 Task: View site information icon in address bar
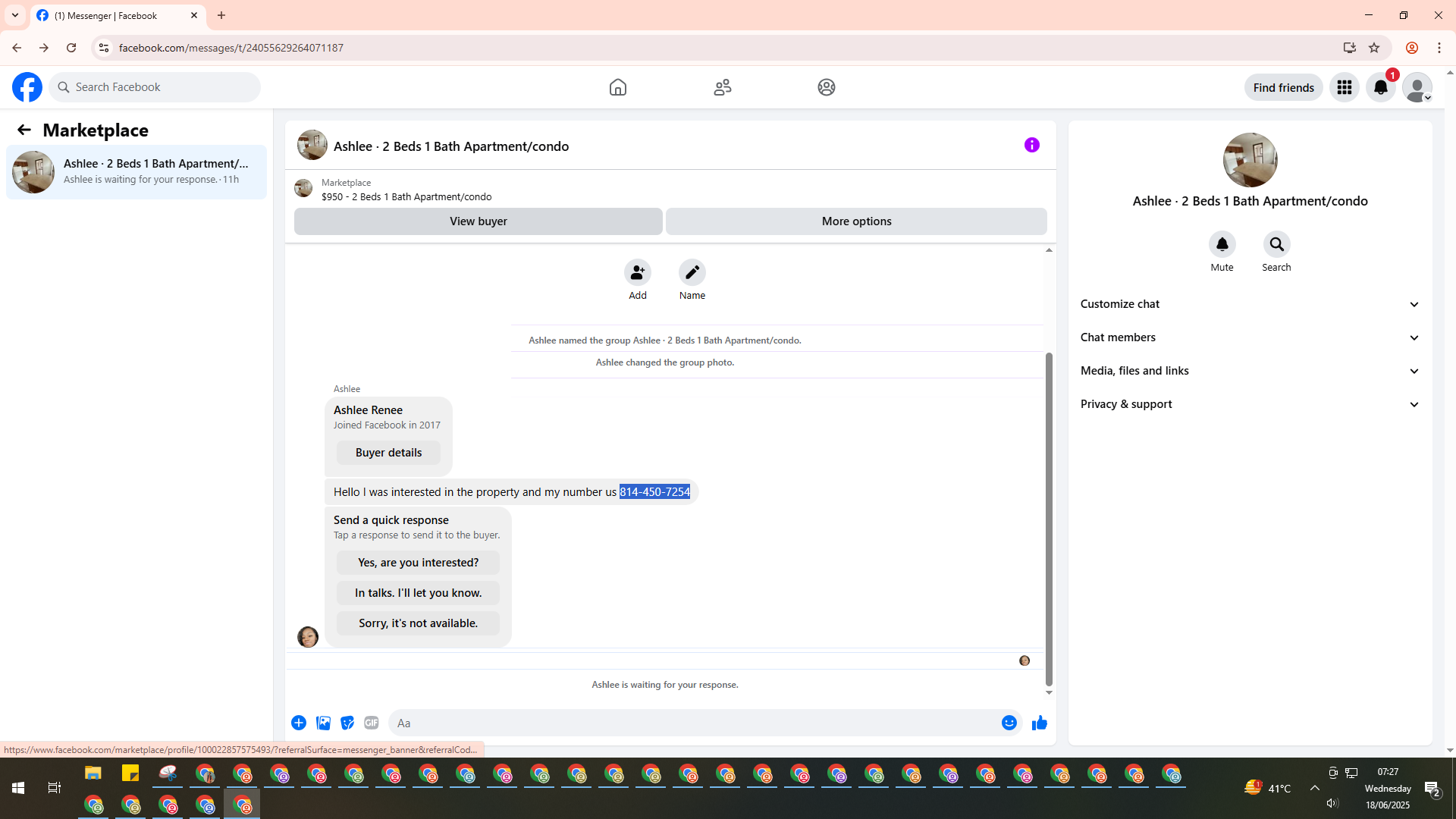point(104,48)
